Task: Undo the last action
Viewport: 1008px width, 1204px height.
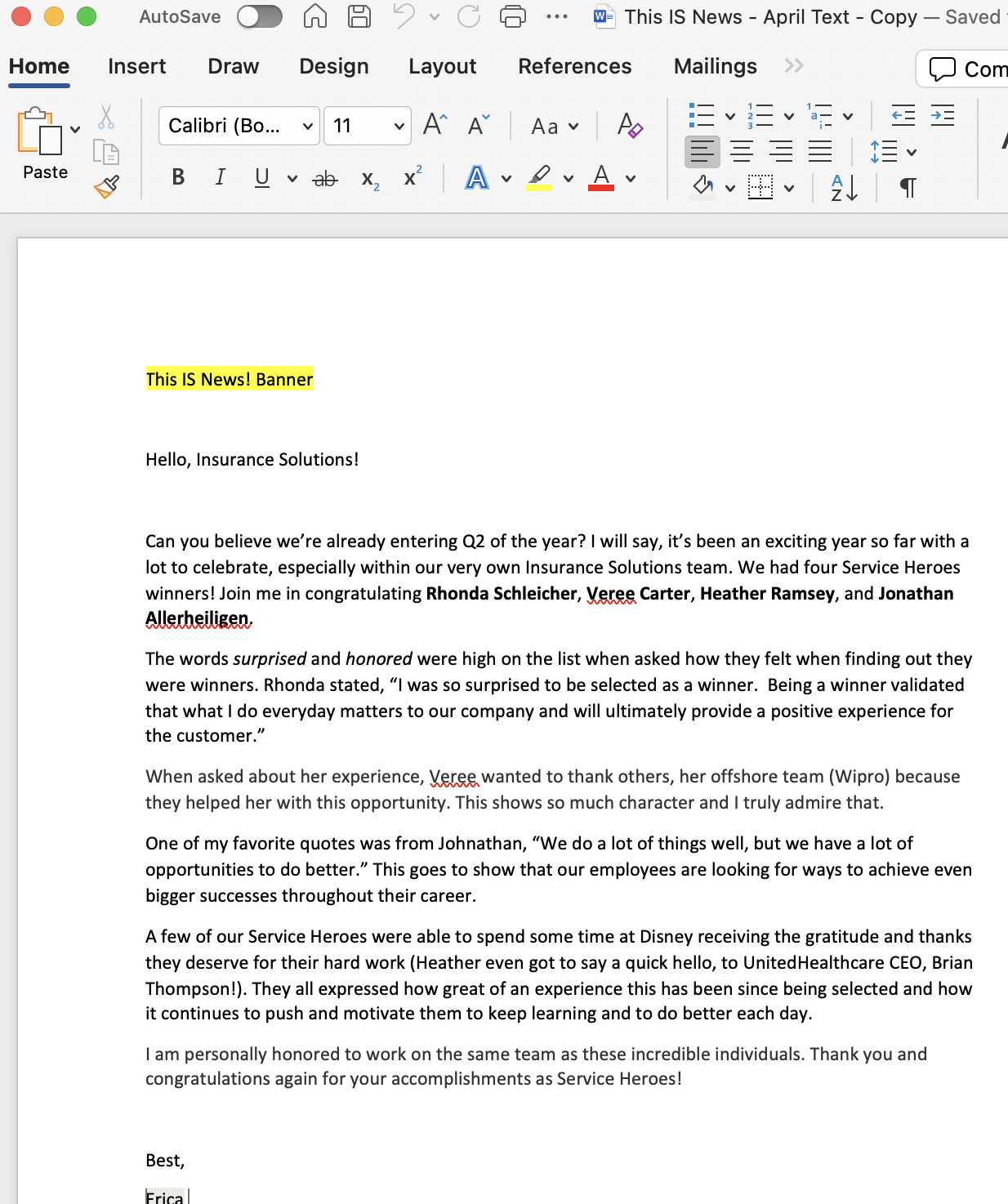Action: point(404,16)
